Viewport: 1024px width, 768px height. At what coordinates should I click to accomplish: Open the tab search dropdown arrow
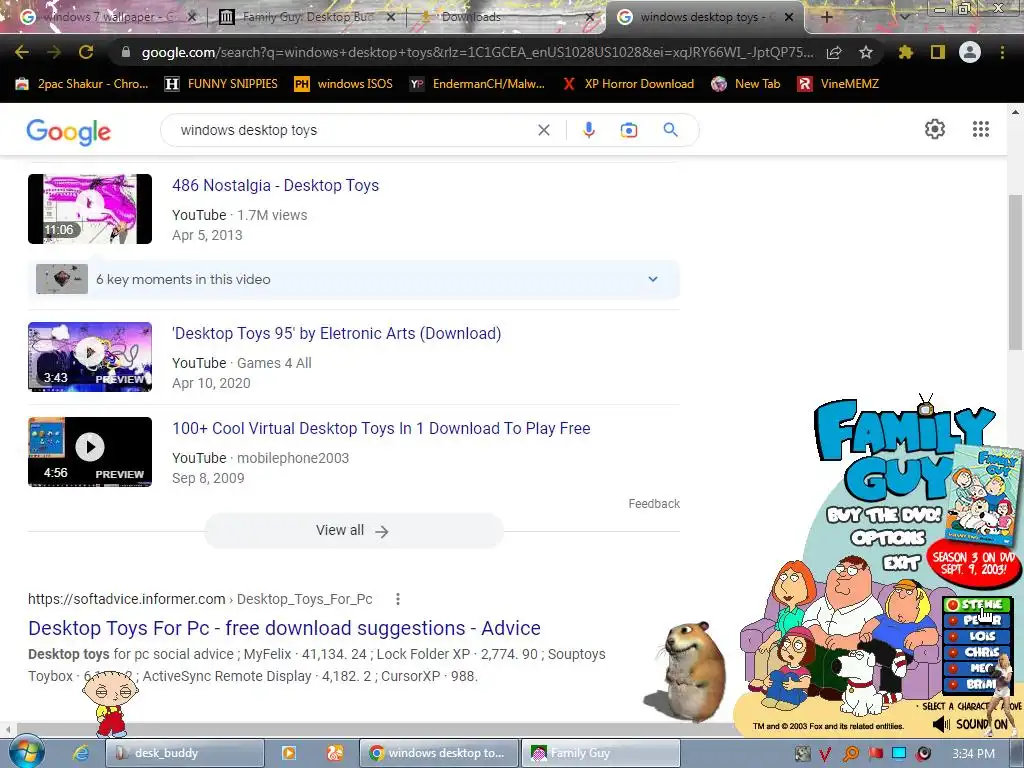point(904,16)
